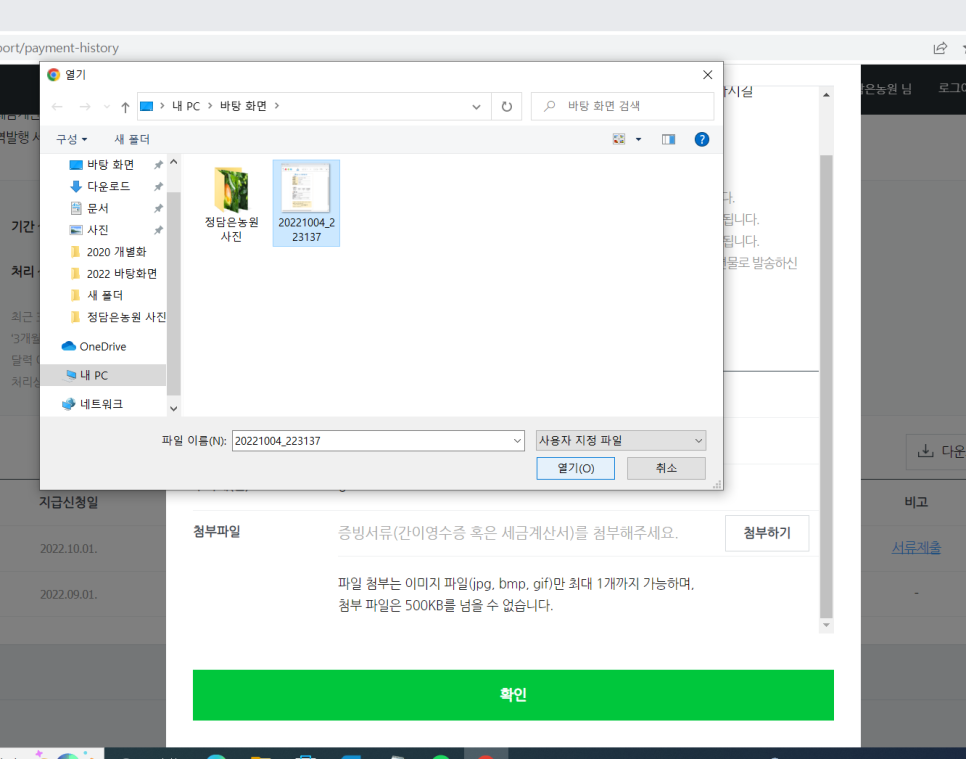Click the Chrome icon in the taskbar
This screenshot has height=759, width=966.
click(485, 755)
